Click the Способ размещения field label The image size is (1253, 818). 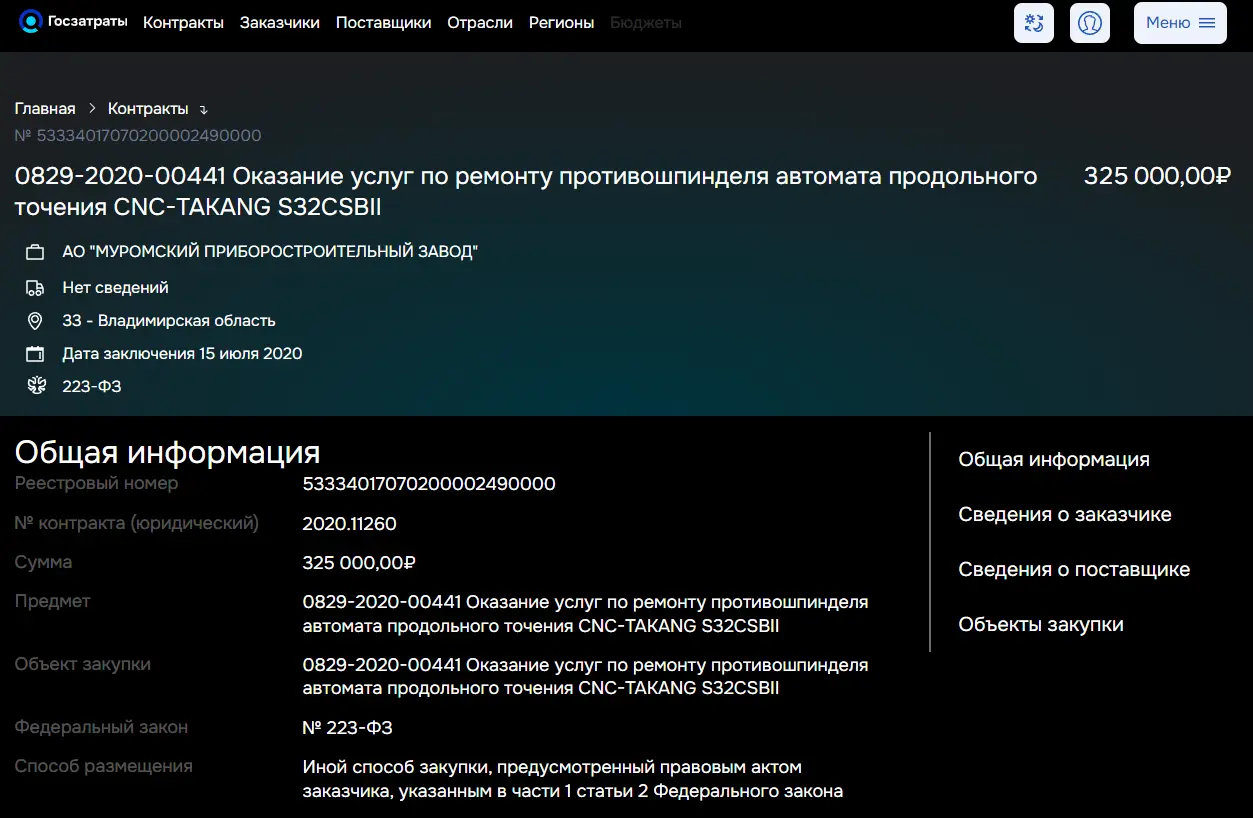point(103,766)
